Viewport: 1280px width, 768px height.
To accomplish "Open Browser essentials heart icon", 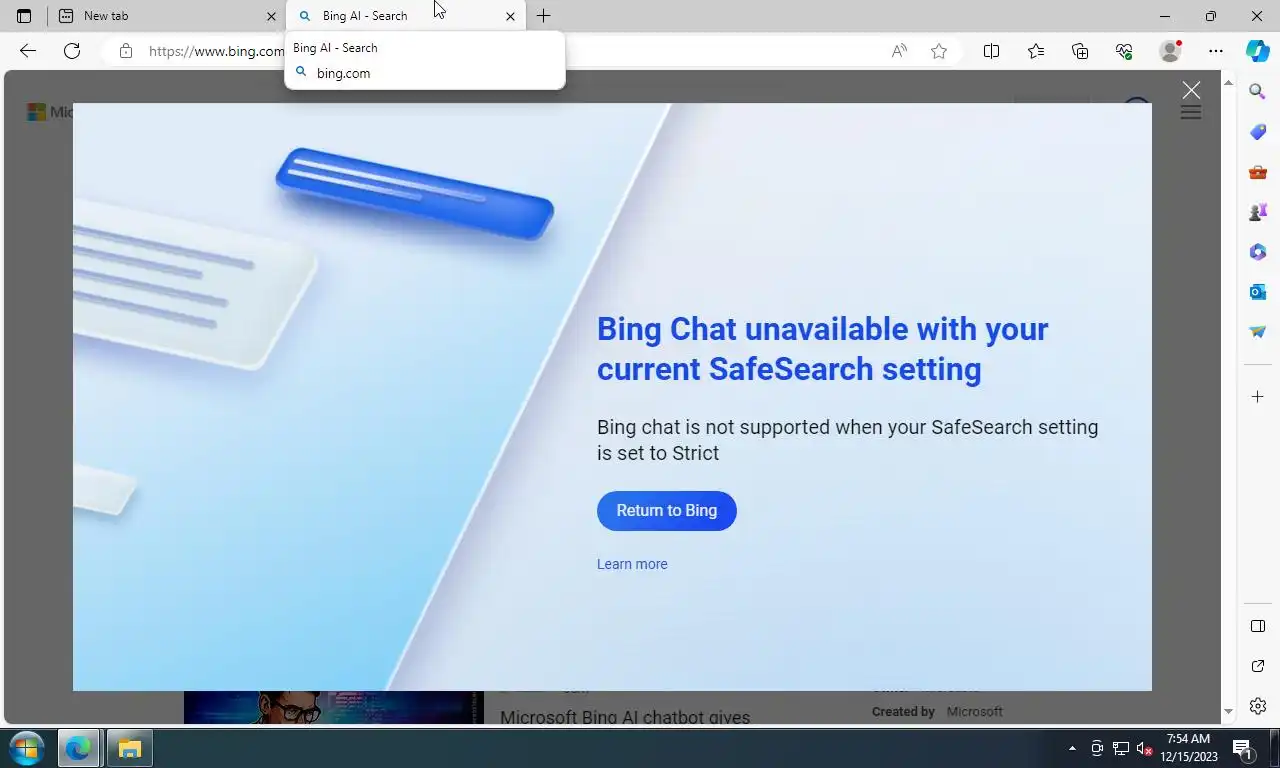I will 1124,51.
